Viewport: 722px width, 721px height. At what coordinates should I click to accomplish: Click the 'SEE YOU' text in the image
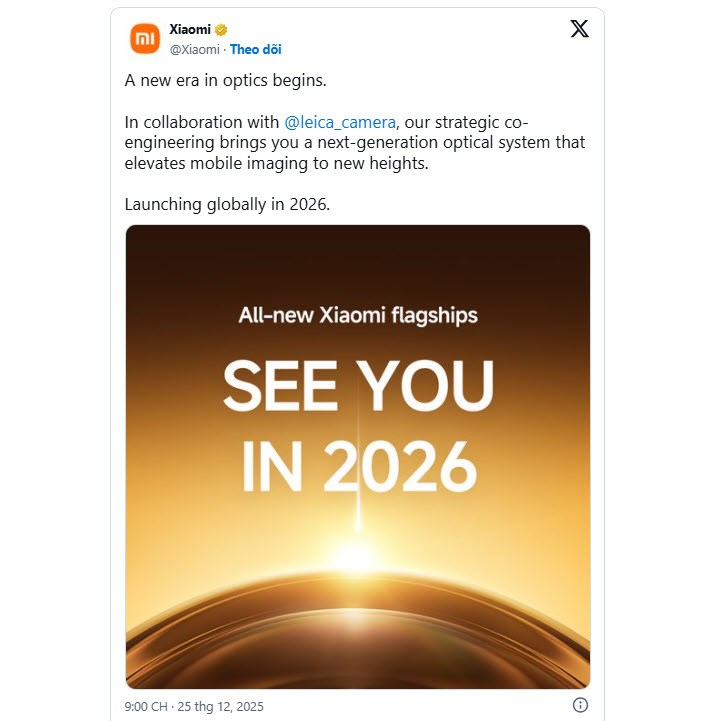358,386
